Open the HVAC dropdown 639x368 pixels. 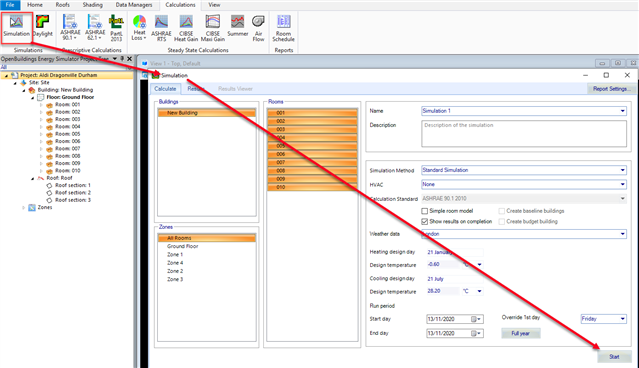click(x=623, y=185)
